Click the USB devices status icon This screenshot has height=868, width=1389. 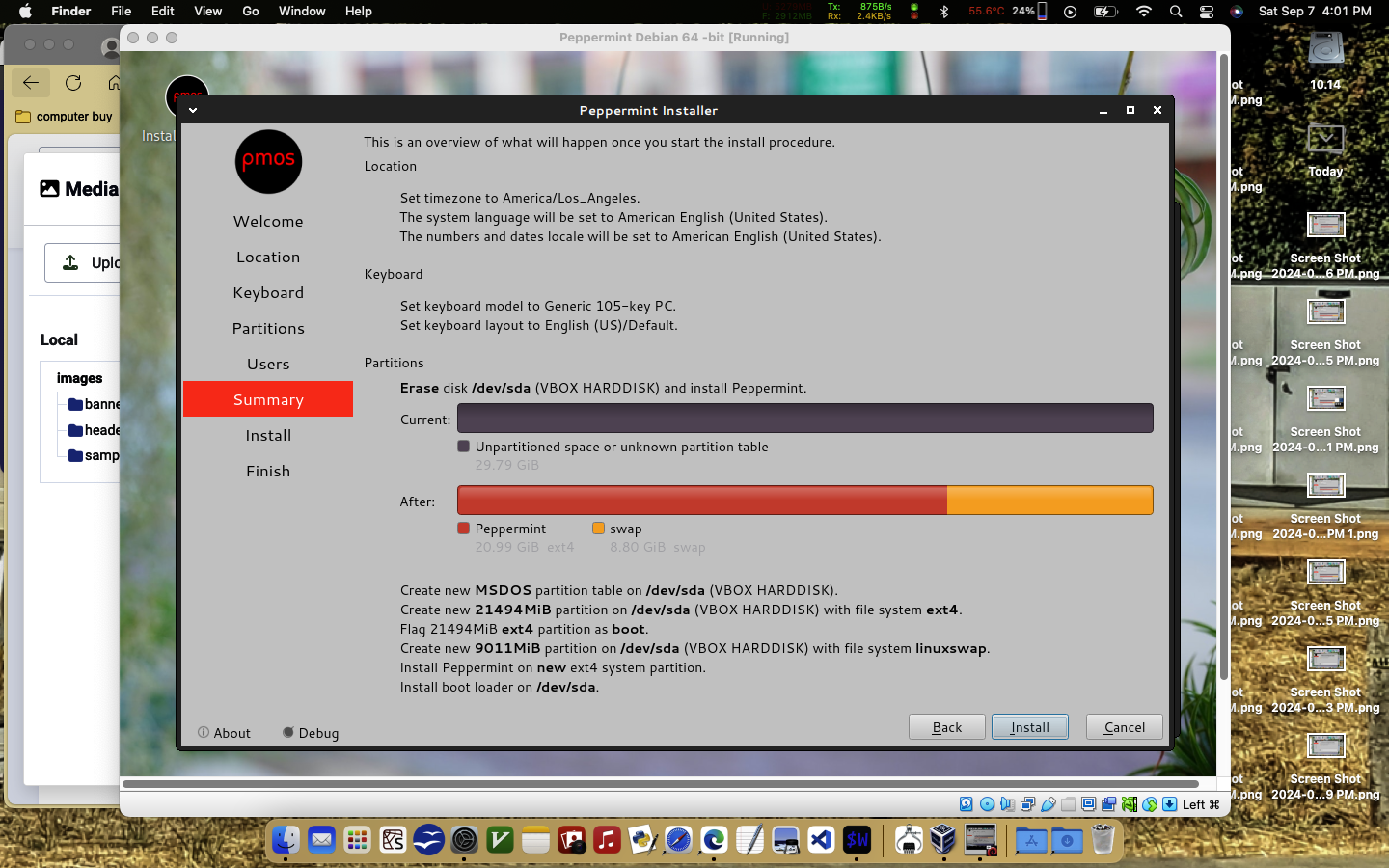coord(1048,804)
